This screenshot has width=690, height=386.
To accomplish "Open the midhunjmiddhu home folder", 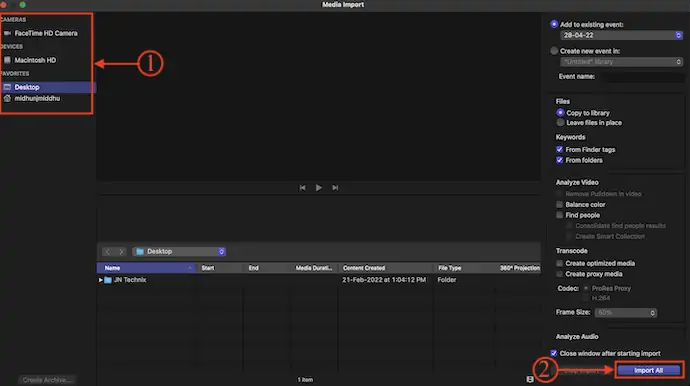I will 37,98.
